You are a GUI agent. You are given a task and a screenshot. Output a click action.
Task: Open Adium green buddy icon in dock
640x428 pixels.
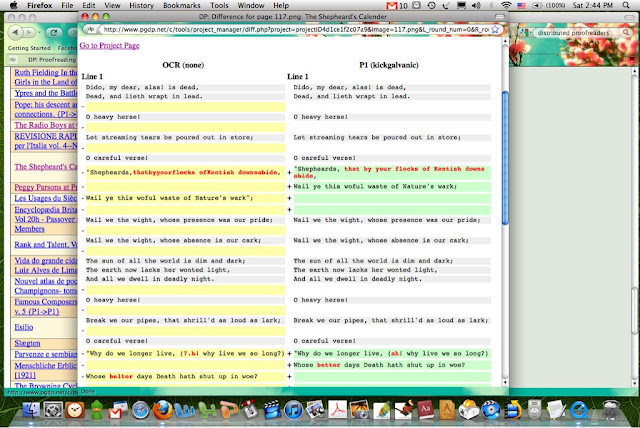click(97, 410)
